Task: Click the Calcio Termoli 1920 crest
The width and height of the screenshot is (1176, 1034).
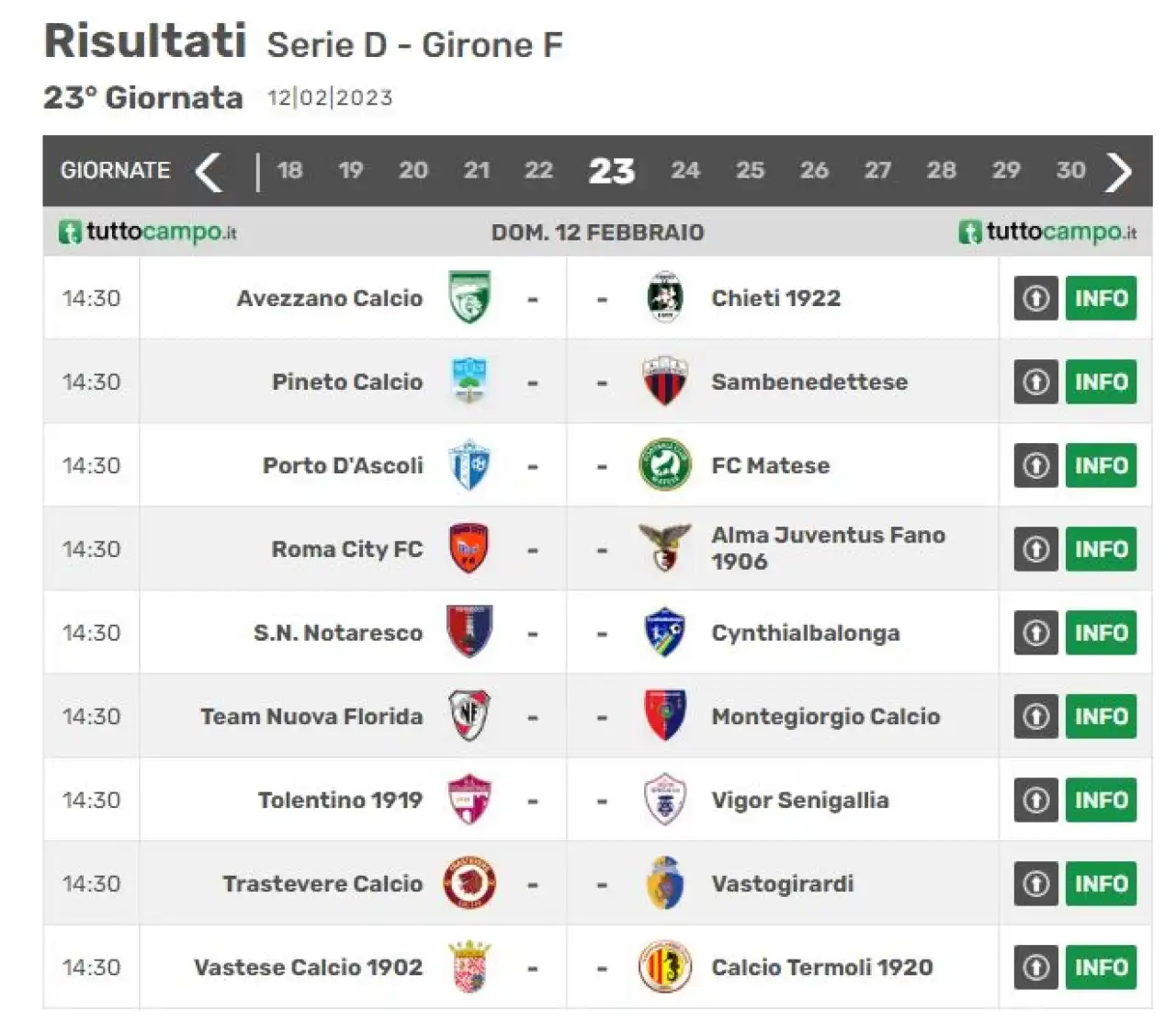Action: pos(664,966)
